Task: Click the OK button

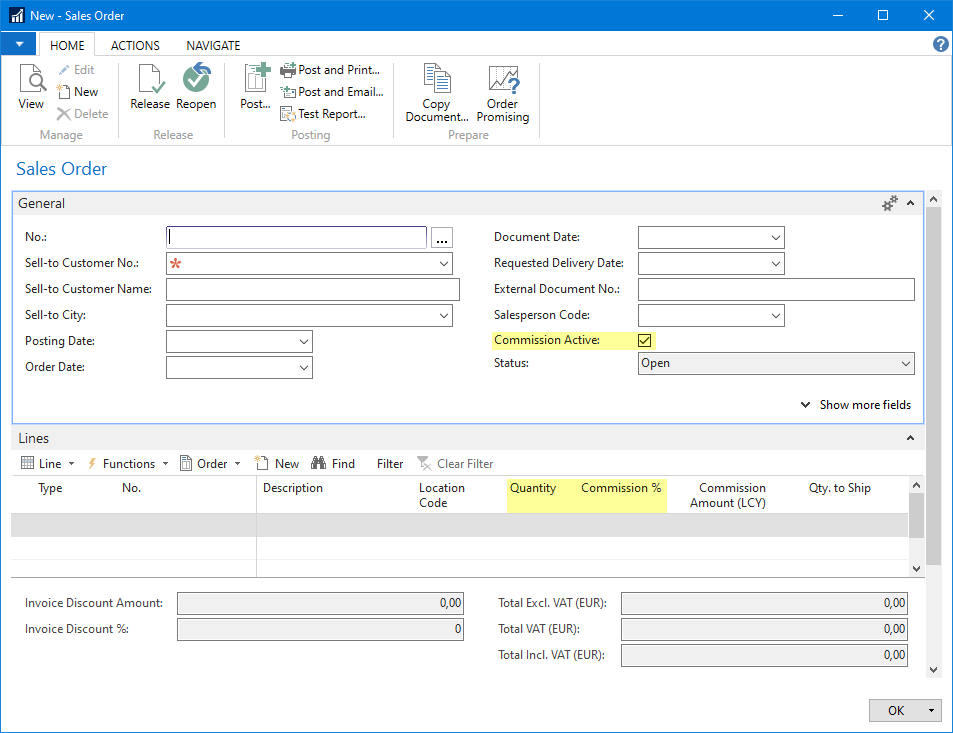Action: (x=896, y=710)
